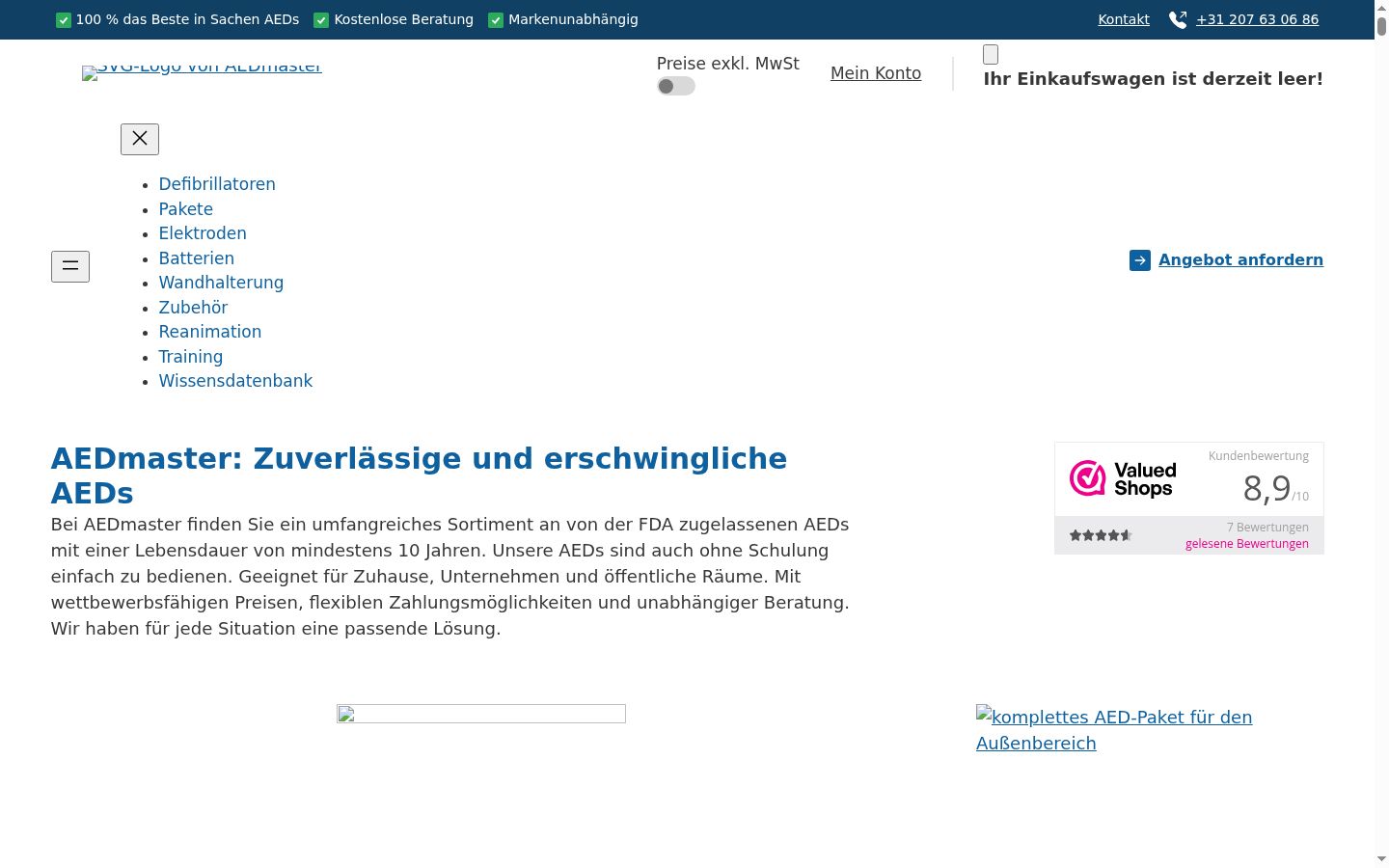Click the Kontakt link in top bar
The height and width of the screenshot is (868, 1389).
1124,19
